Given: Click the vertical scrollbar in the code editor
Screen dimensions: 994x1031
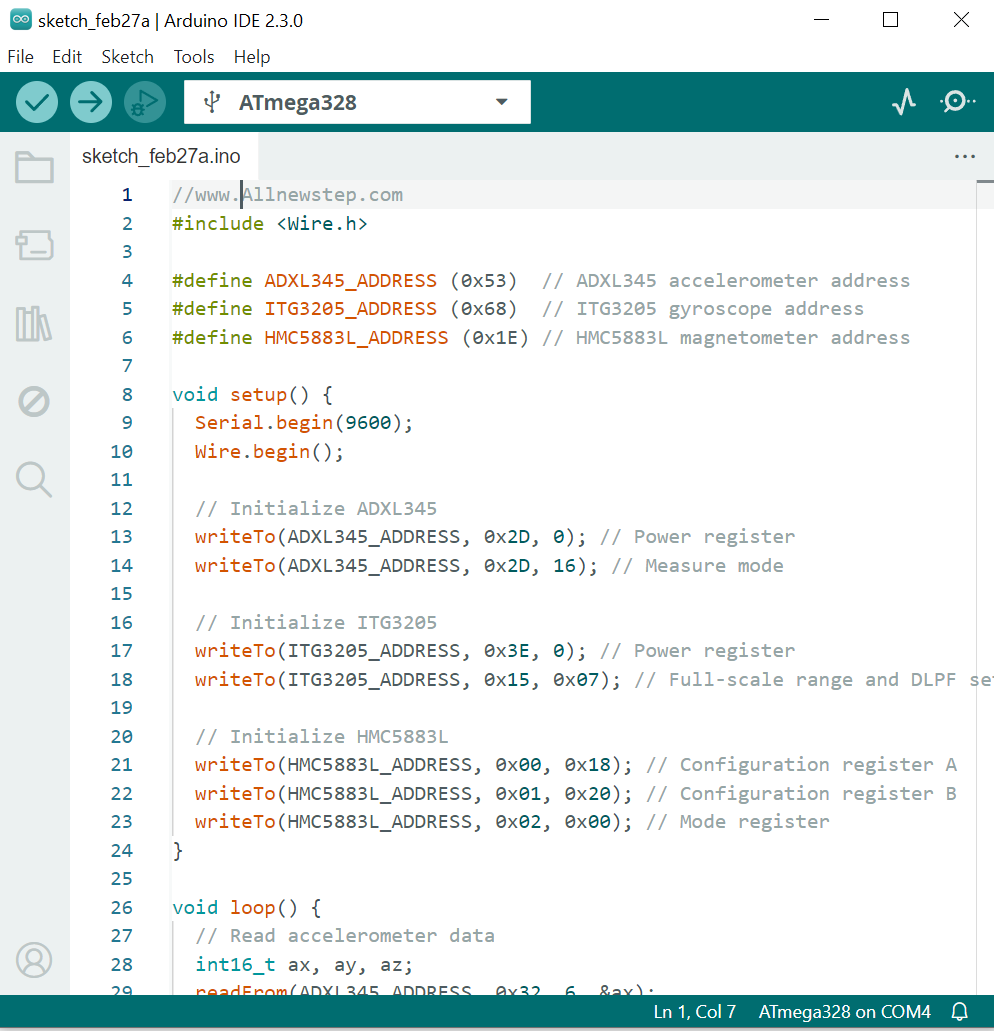Looking at the screenshot, I should [985, 585].
